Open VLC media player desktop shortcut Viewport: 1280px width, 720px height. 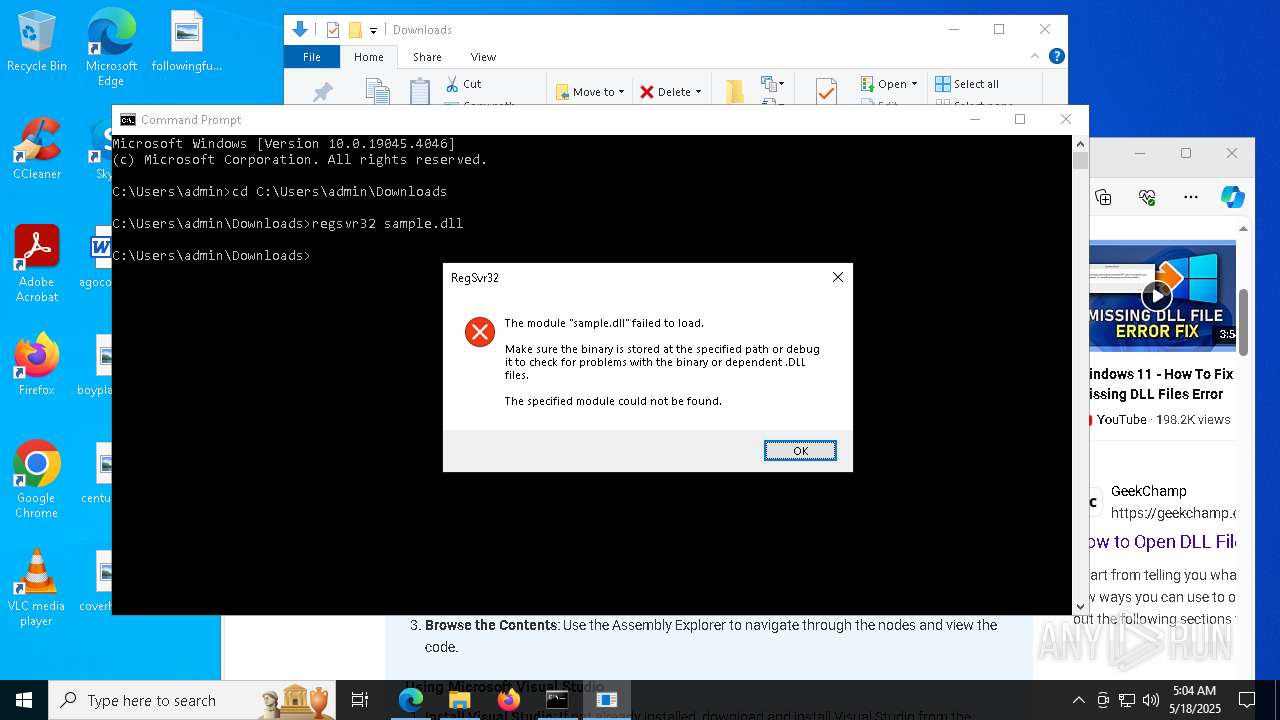tap(37, 588)
